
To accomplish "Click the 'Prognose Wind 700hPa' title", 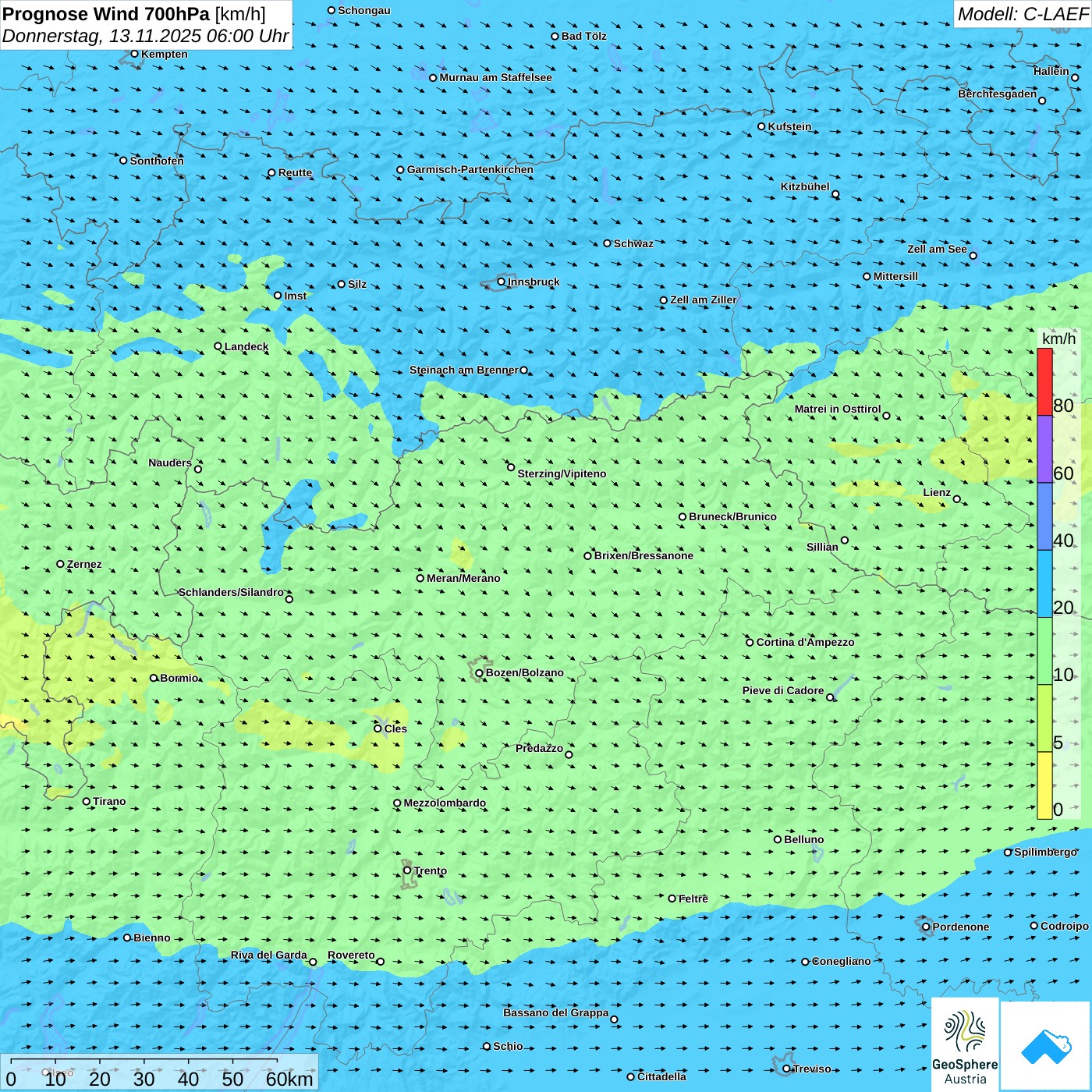I will (106, 14).
